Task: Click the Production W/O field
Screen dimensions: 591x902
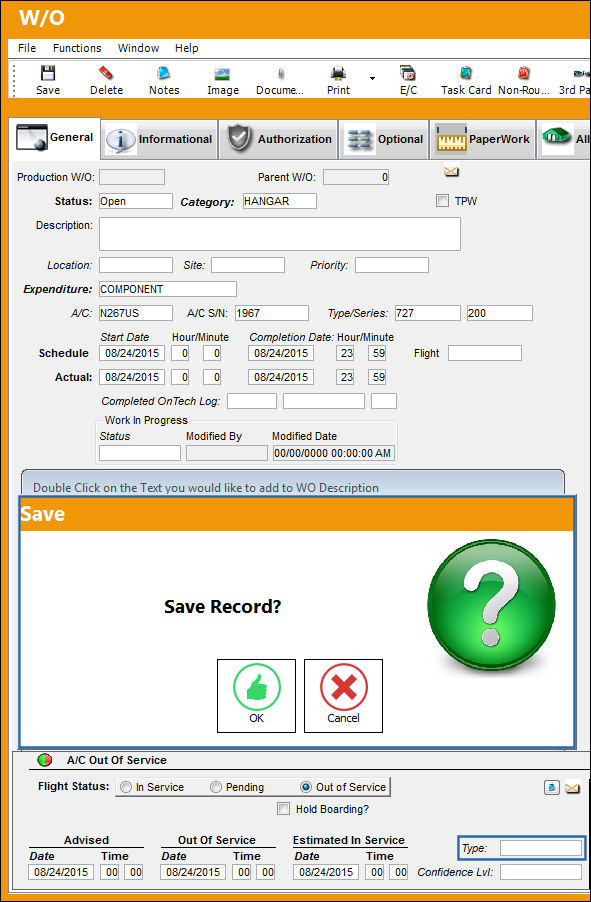Action: (x=132, y=177)
